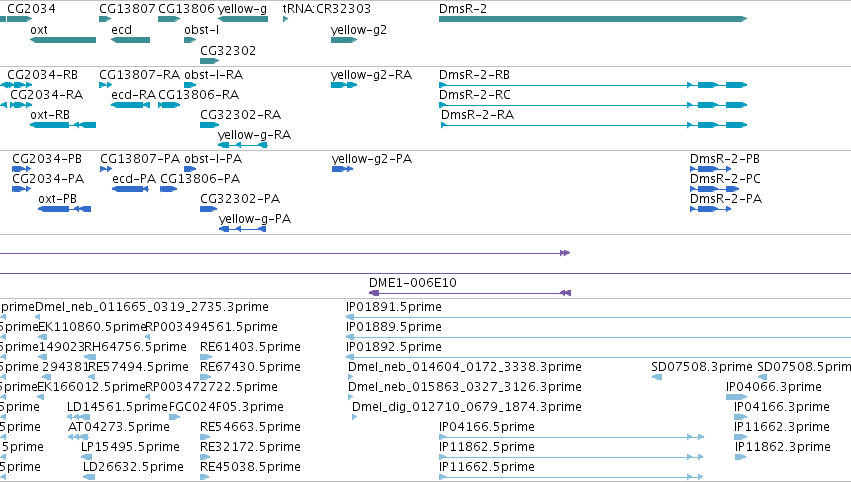Click the IP01891.5prime EST label
This screenshot has width=851, height=482.
393,307
